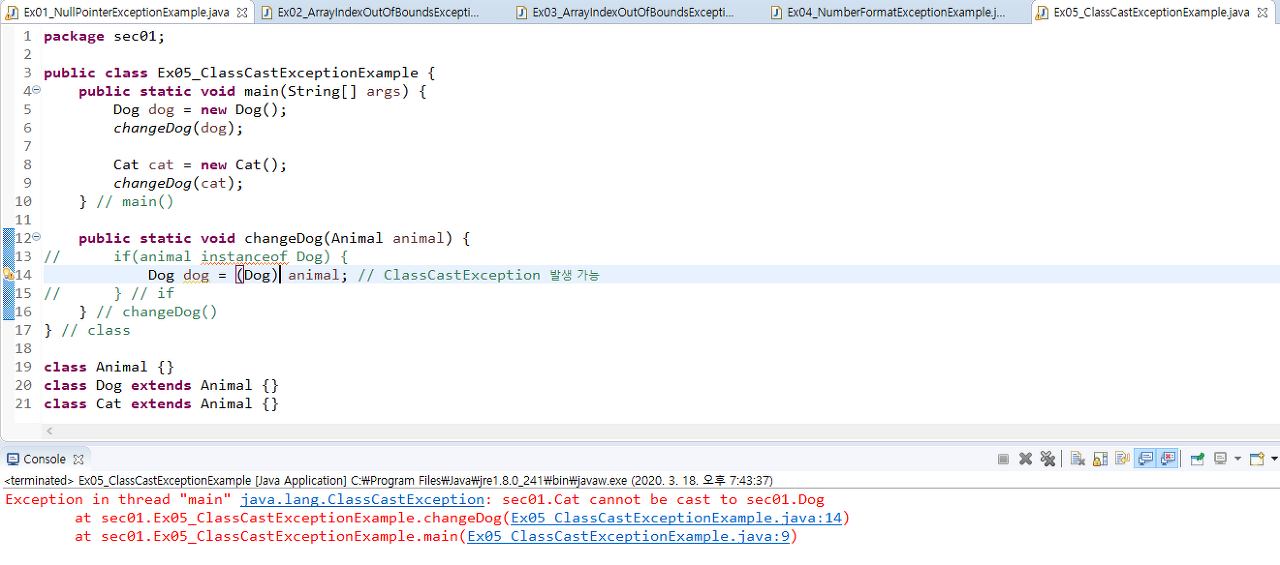Collapse the changeDog method fold at line 12

click(36, 237)
